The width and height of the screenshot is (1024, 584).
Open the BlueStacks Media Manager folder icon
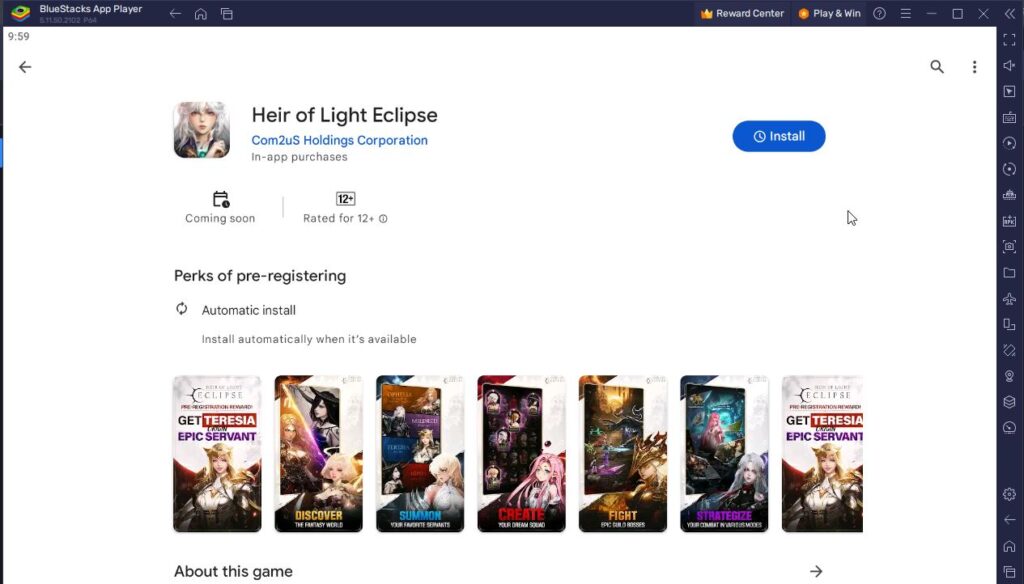(x=1009, y=274)
